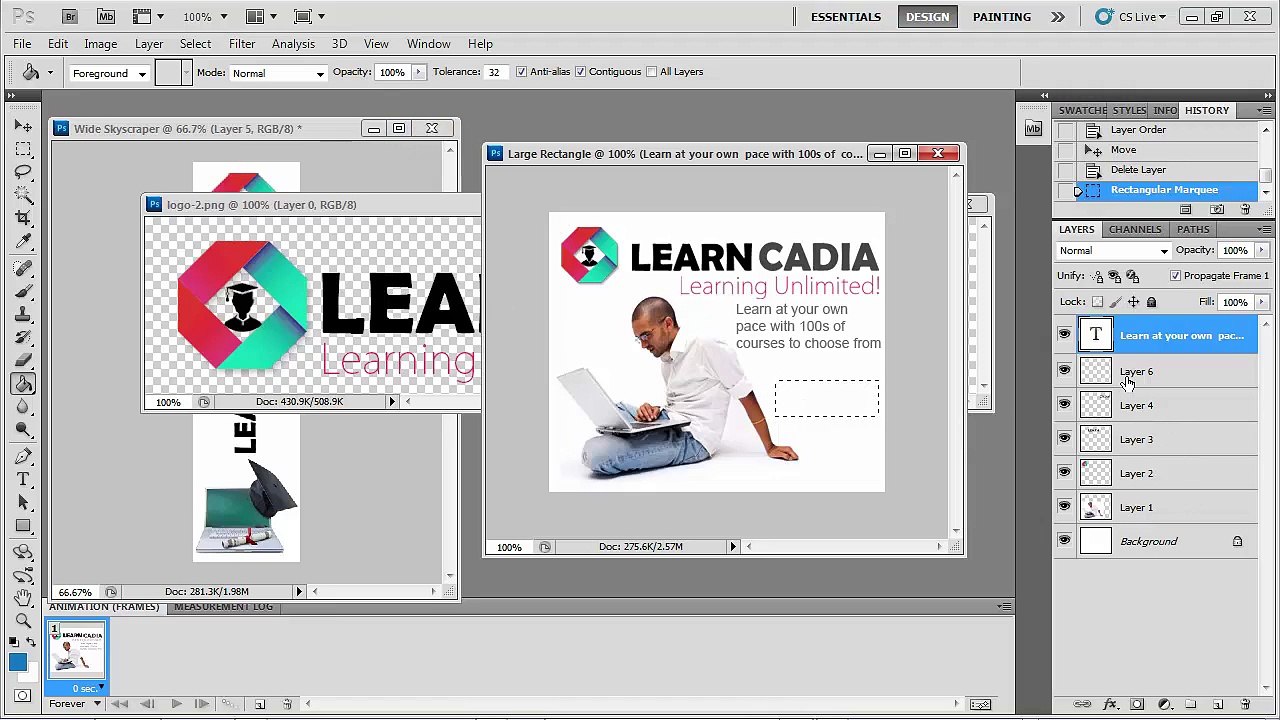This screenshot has height=720, width=1280.
Task: Open the Opacity slider arrow in options bar
Action: 418,72
